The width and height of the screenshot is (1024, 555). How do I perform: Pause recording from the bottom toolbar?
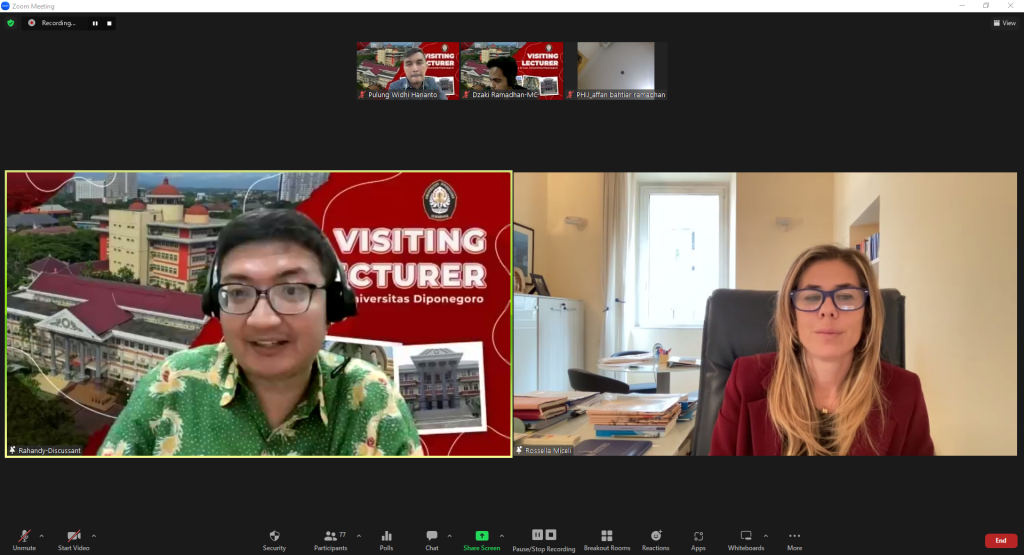point(537,535)
